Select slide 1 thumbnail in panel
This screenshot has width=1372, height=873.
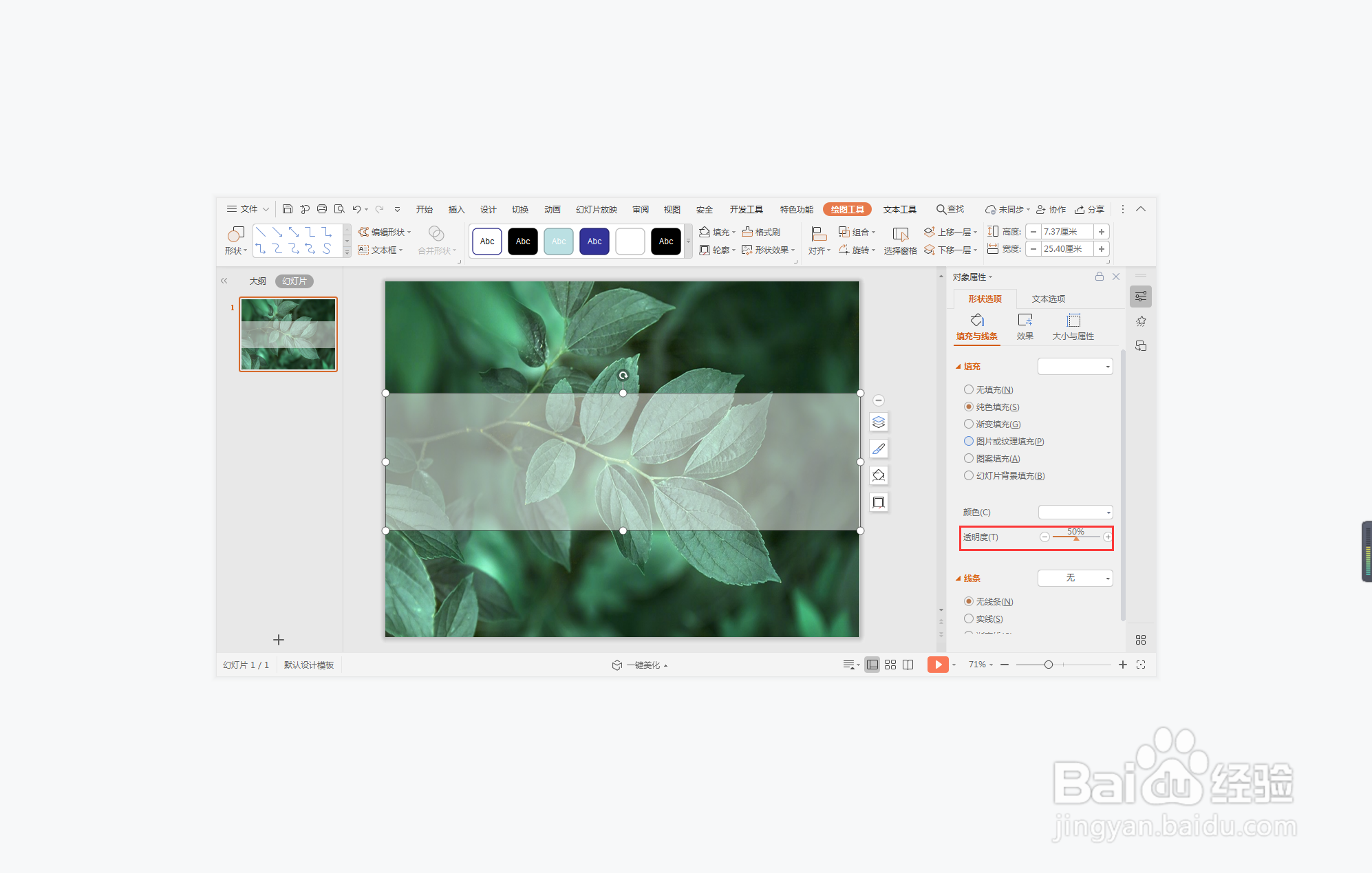(288, 334)
